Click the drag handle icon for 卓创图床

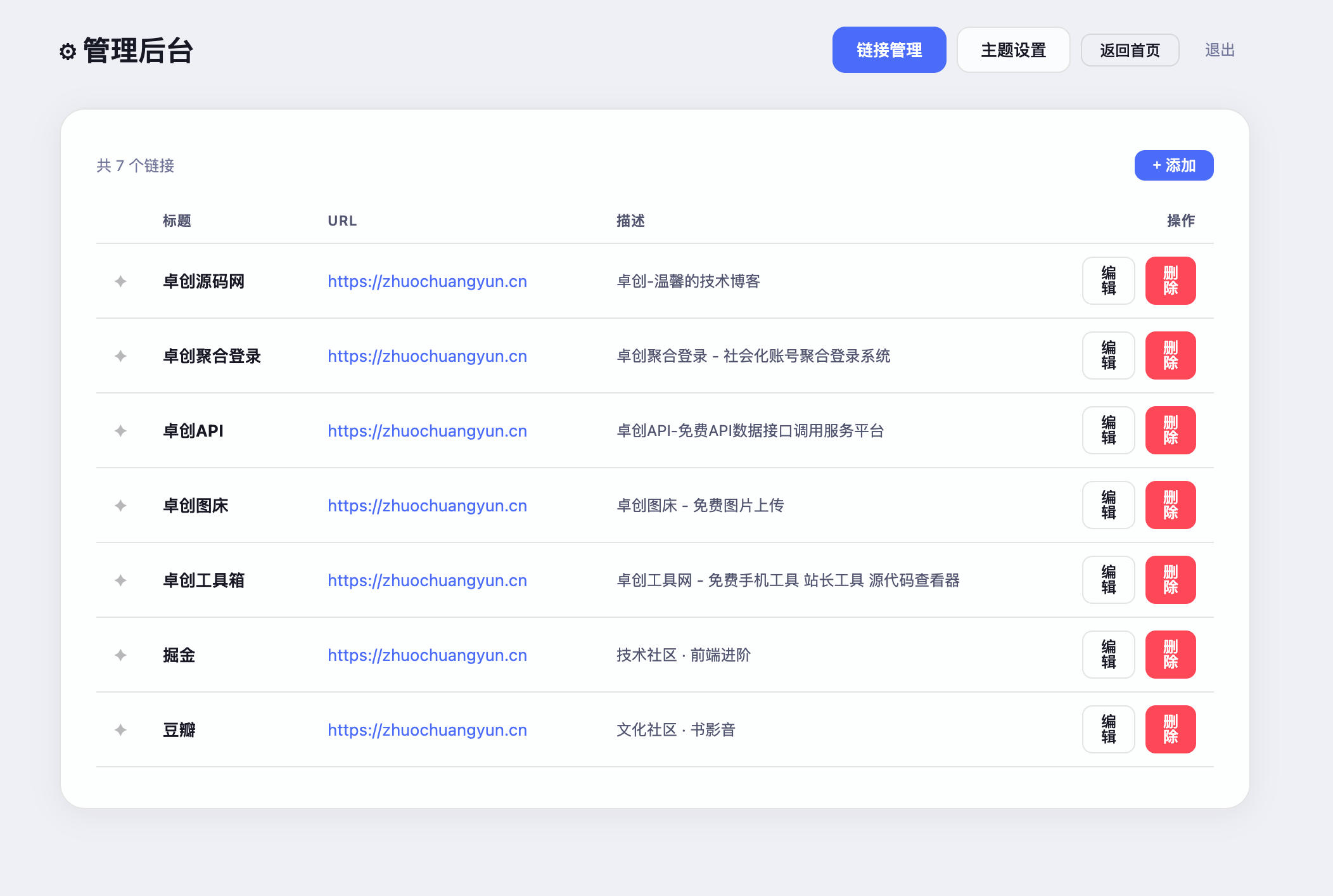[x=120, y=505]
